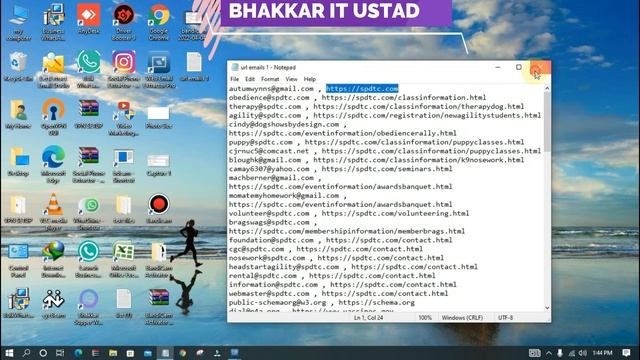This screenshot has width=640, height=360.
Task: Click the taskbar search magnifier
Action: point(26,353)
